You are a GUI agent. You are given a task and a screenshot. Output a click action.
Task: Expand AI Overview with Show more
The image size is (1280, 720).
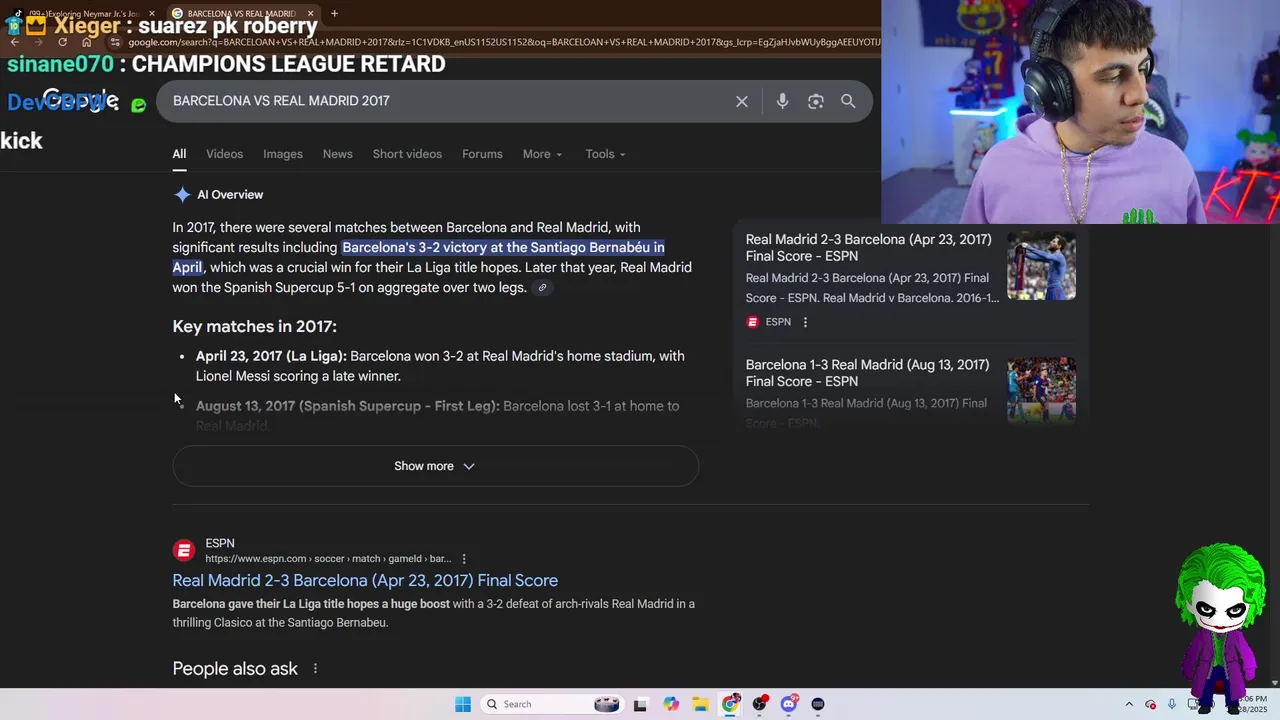point(435,466)
